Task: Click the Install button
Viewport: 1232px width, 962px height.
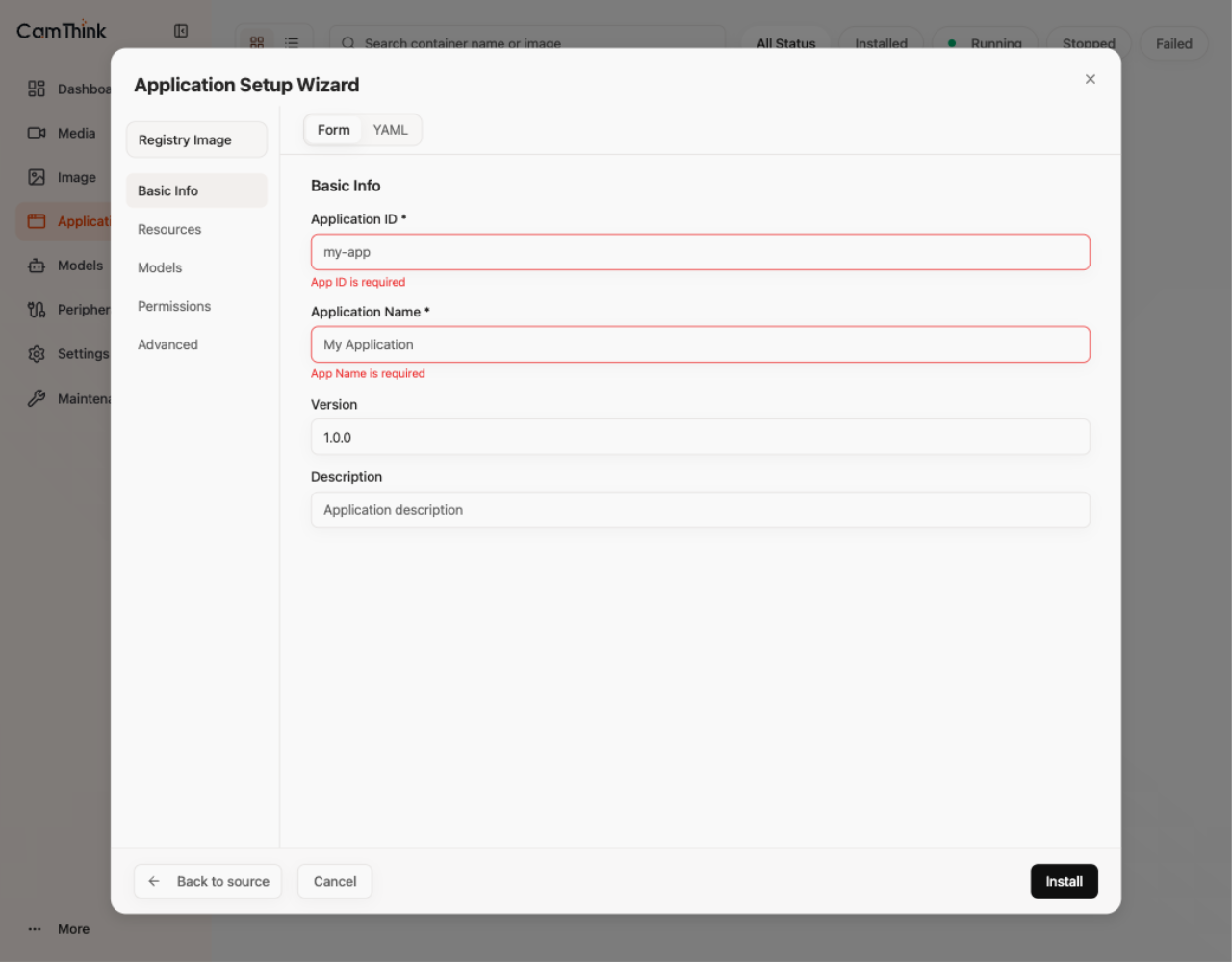Action: pos(1065,881)
